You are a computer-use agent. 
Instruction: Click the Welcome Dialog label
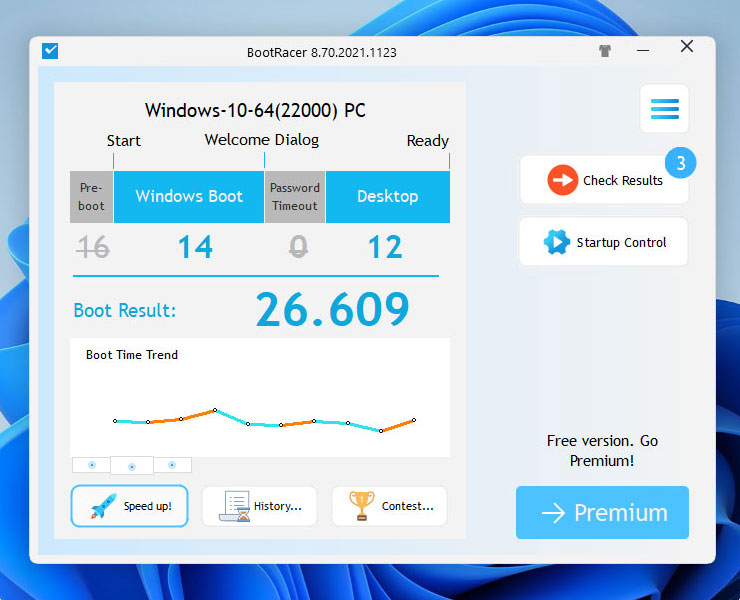262,140
